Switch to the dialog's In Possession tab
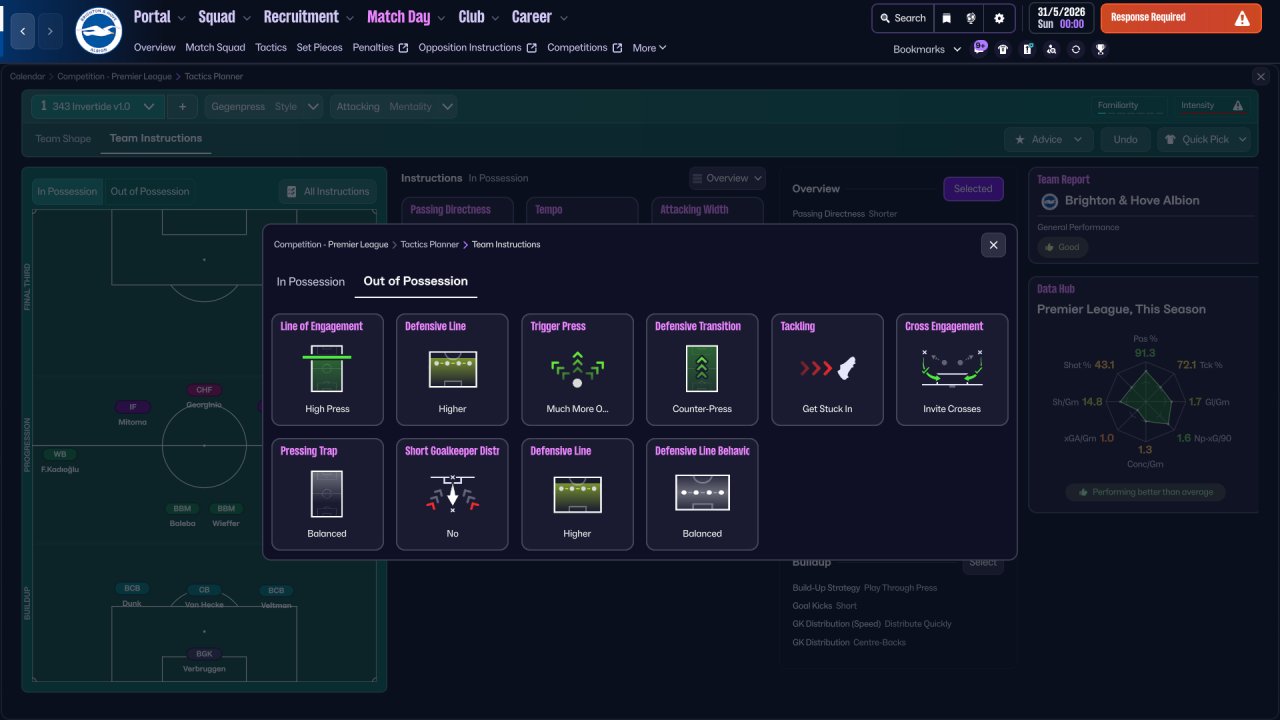The image size is (1280, 720). pos(311,282)
